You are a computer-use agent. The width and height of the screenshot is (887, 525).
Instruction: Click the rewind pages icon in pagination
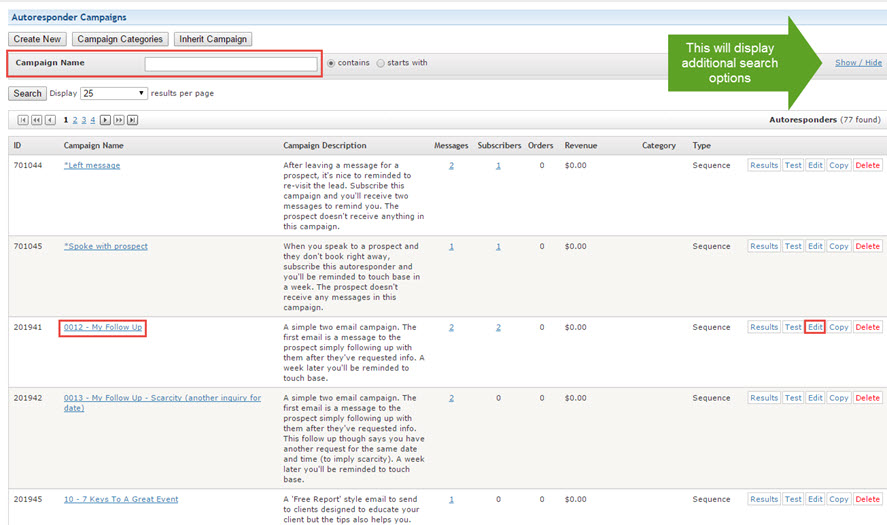(x=36, y=120)
